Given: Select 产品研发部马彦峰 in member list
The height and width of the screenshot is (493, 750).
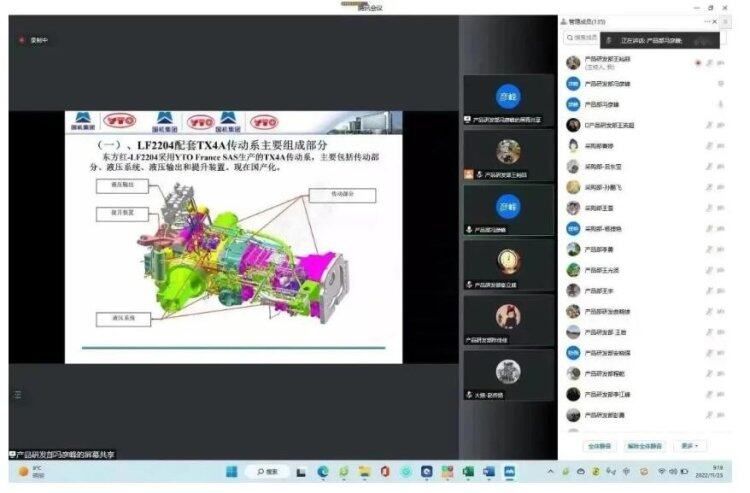Looking at the screenshot, I should point(645,84).
